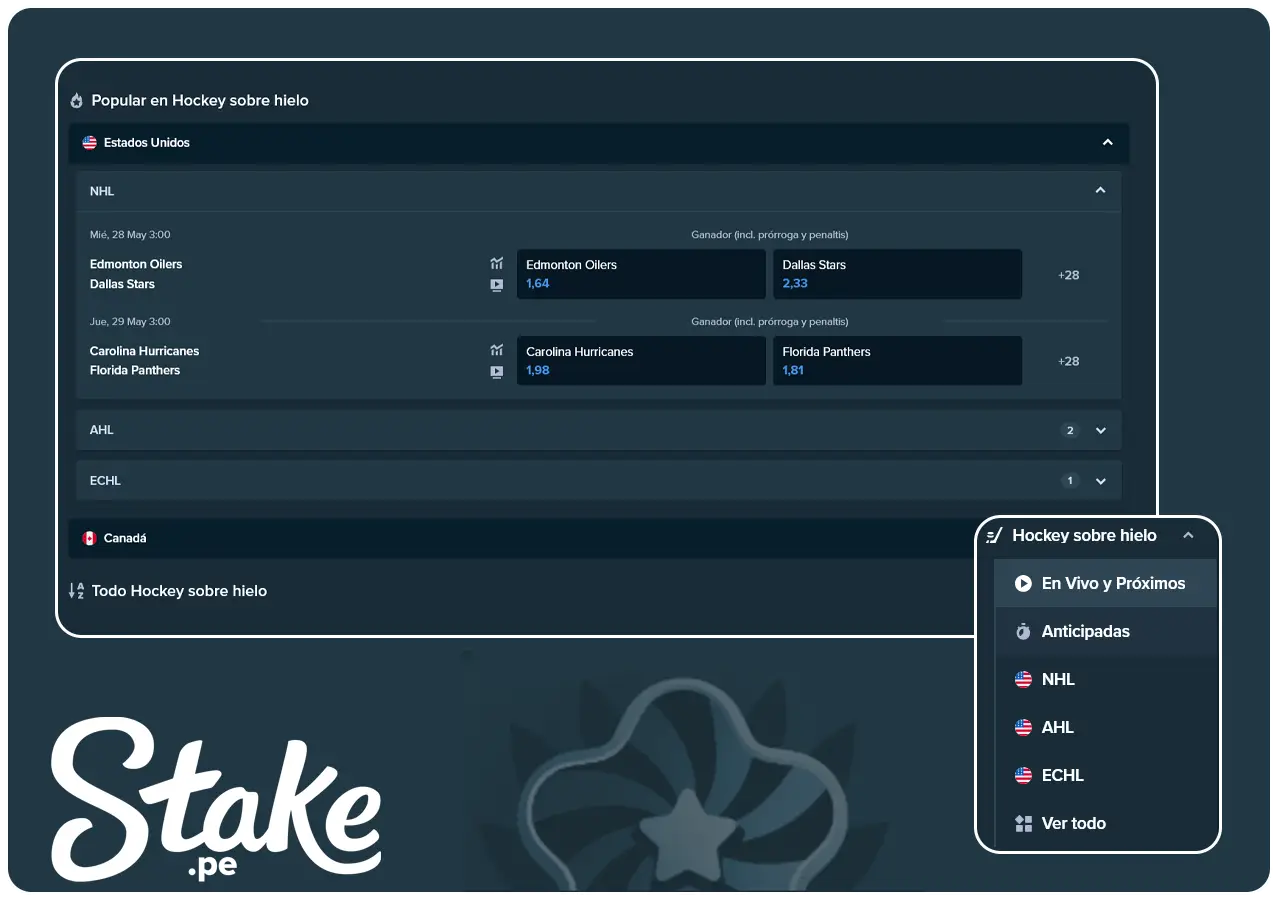Click US flag icon next to ECHL in sidebar
The height and width of the screenshot is (900, 1280).
(1023, 776)
